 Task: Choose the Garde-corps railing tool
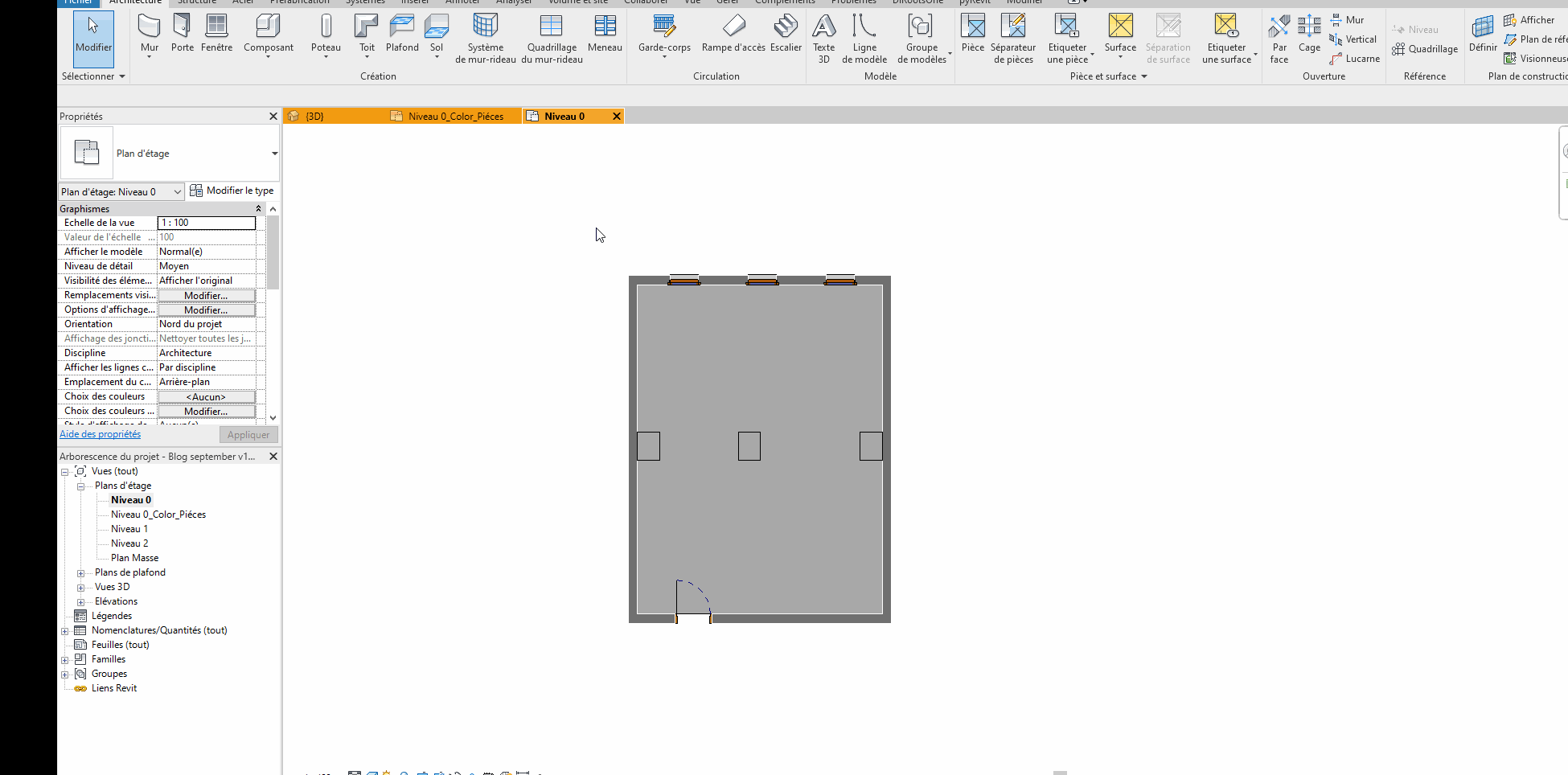tap(664, 34)
